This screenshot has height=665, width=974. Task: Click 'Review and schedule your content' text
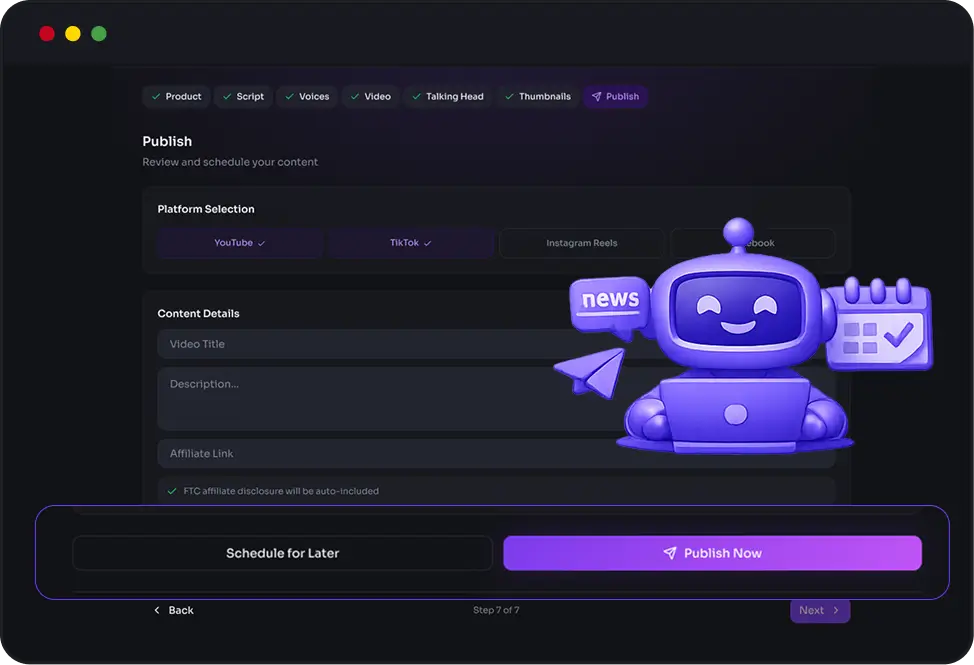[x=230, y=162]
